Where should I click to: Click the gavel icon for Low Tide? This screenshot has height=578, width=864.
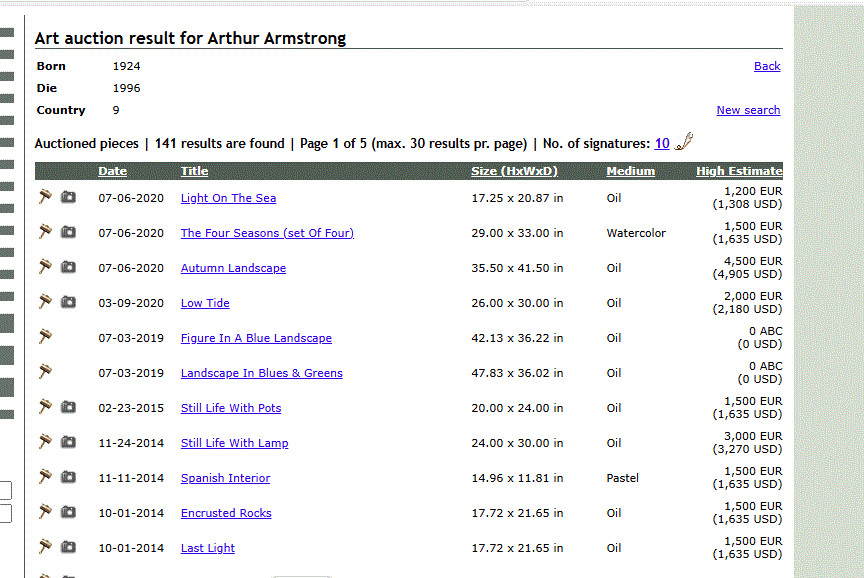click(45, 302)
